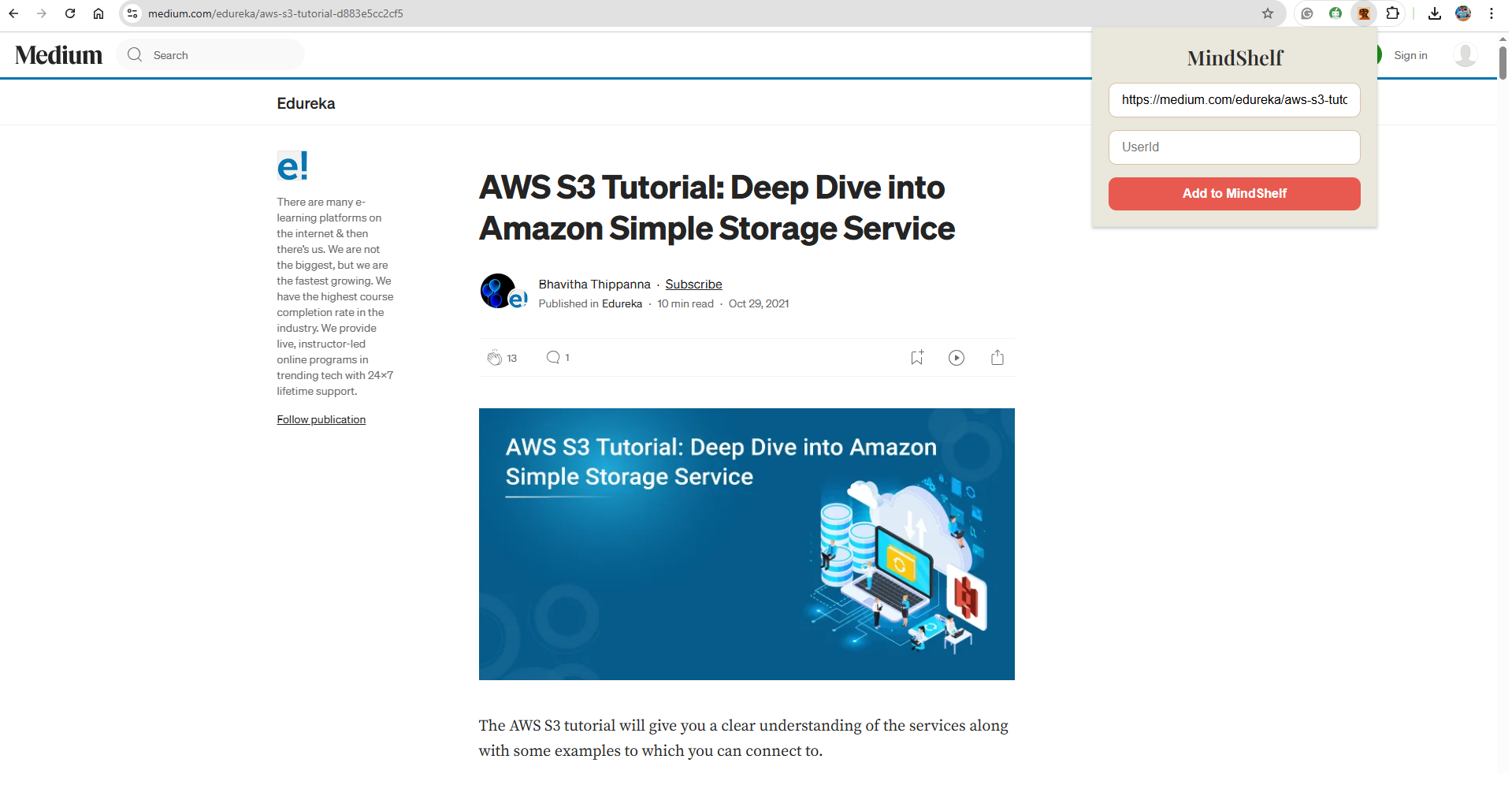Click the Sign in link

(1410, 55)
